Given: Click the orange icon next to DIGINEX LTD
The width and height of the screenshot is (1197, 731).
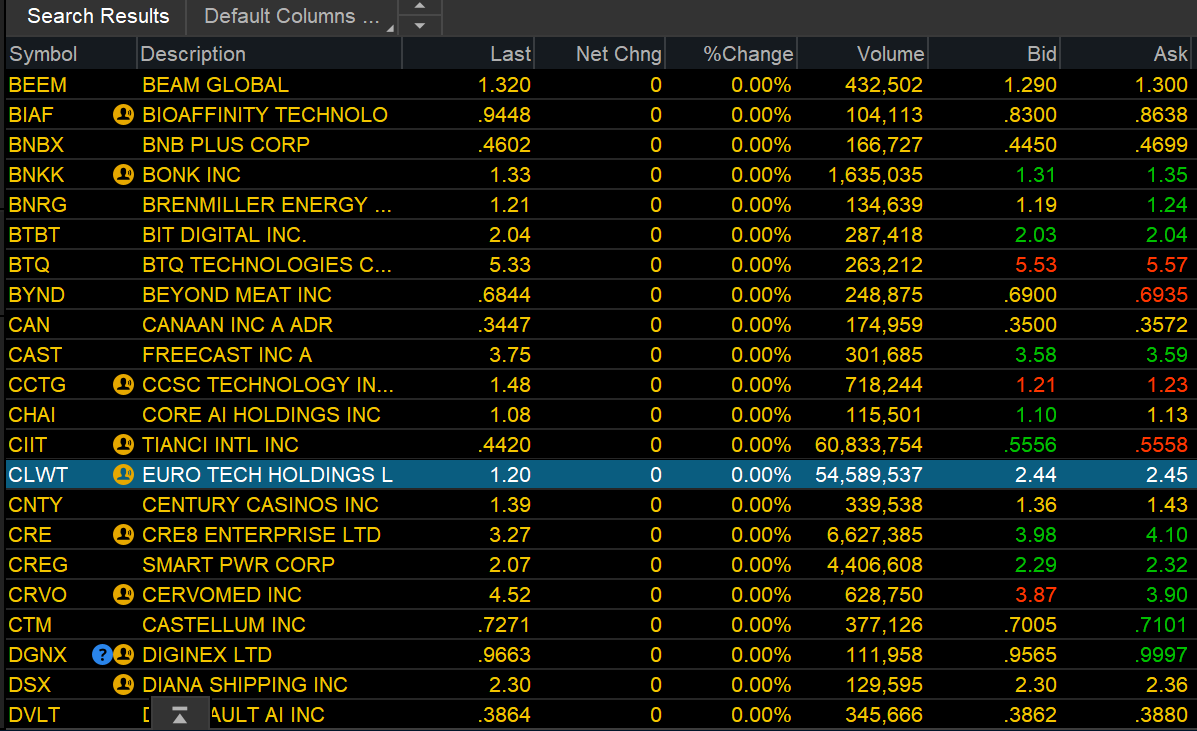Looking at the screenshot, I should click(x=123, y=655).
